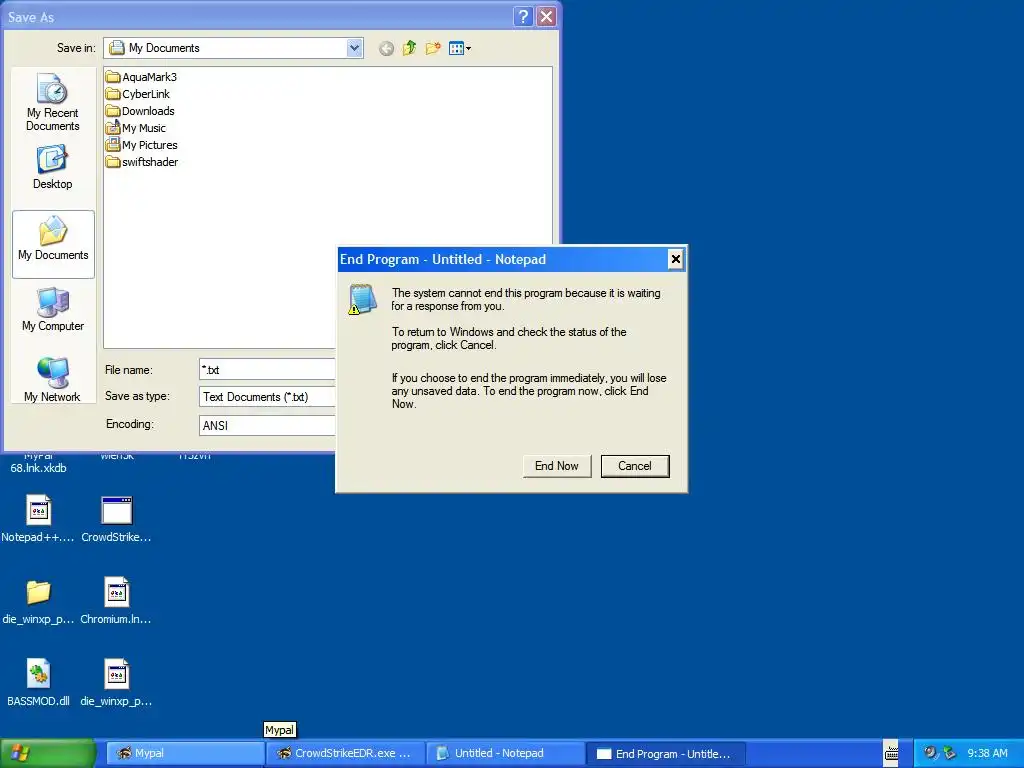The width and height of the screenshot is (1024, 768).
Task: Click the on-screen keyboard taskbar icon
Action: point(891,753)
